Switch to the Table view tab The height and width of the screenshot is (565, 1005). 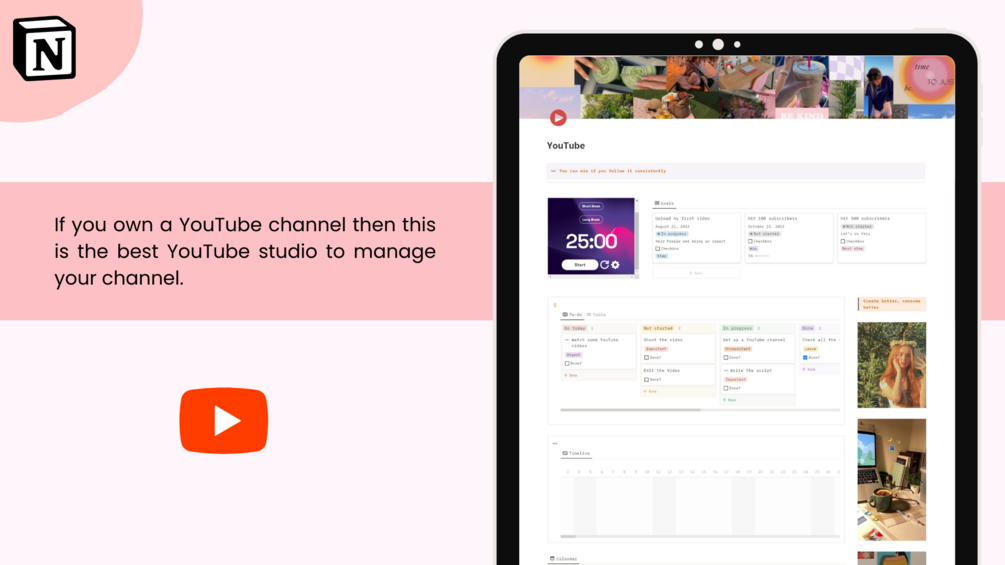point(596,315)
